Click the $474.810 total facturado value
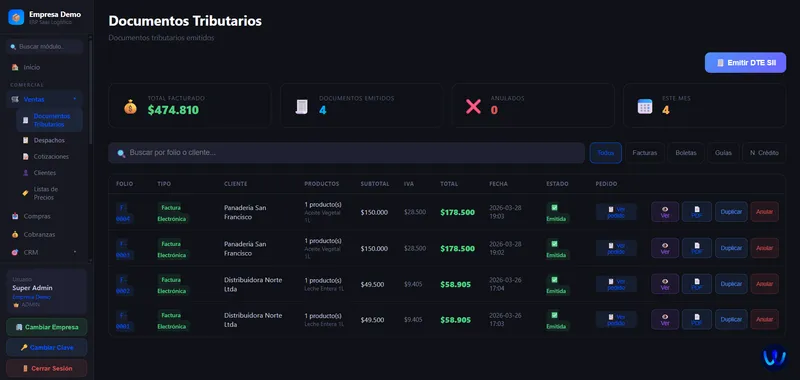Viewport: 800px width, 380px height. click(173, 110)
